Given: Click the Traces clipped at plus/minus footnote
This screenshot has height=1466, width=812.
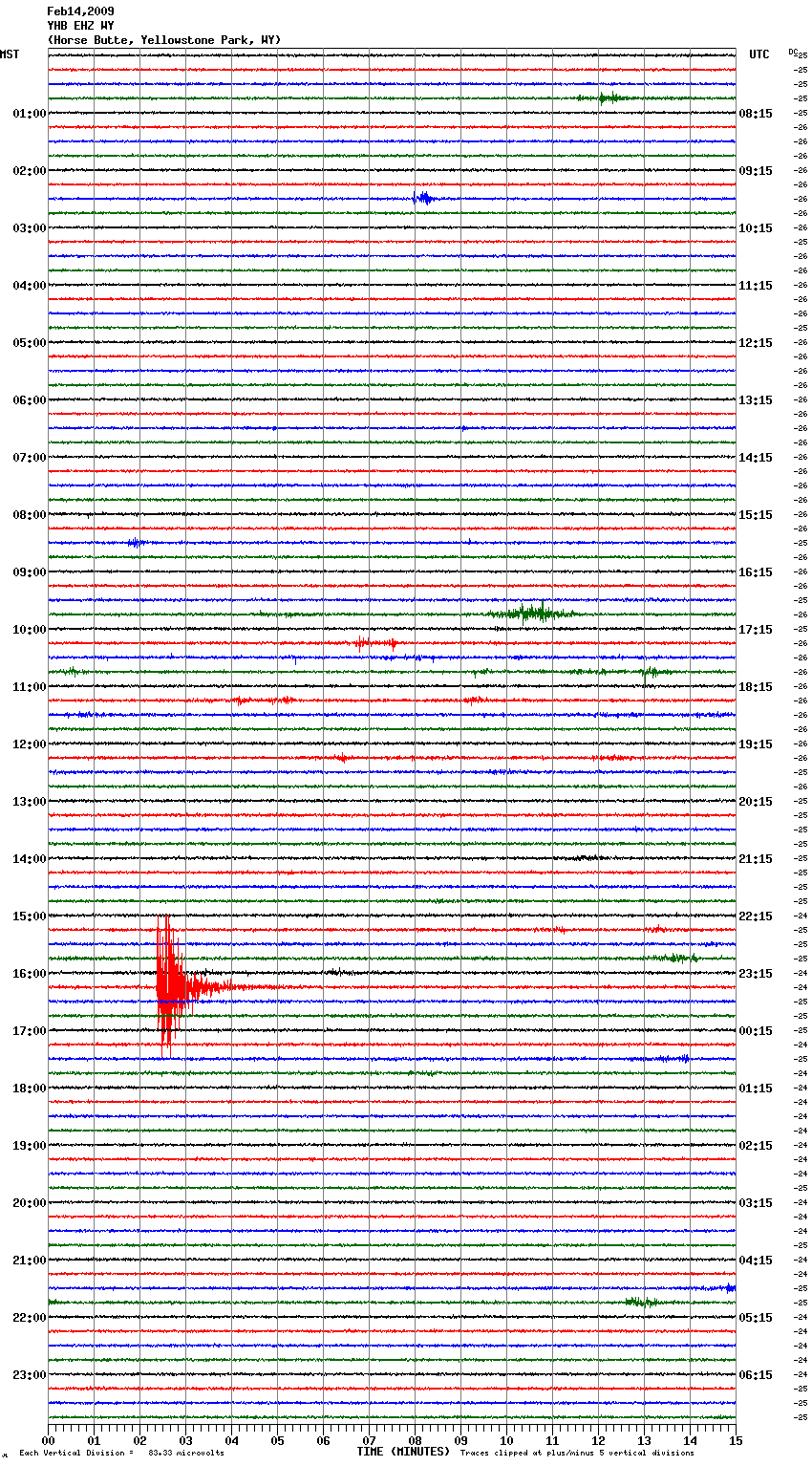Looking at the screenshot, I should tap(577, 1454).
